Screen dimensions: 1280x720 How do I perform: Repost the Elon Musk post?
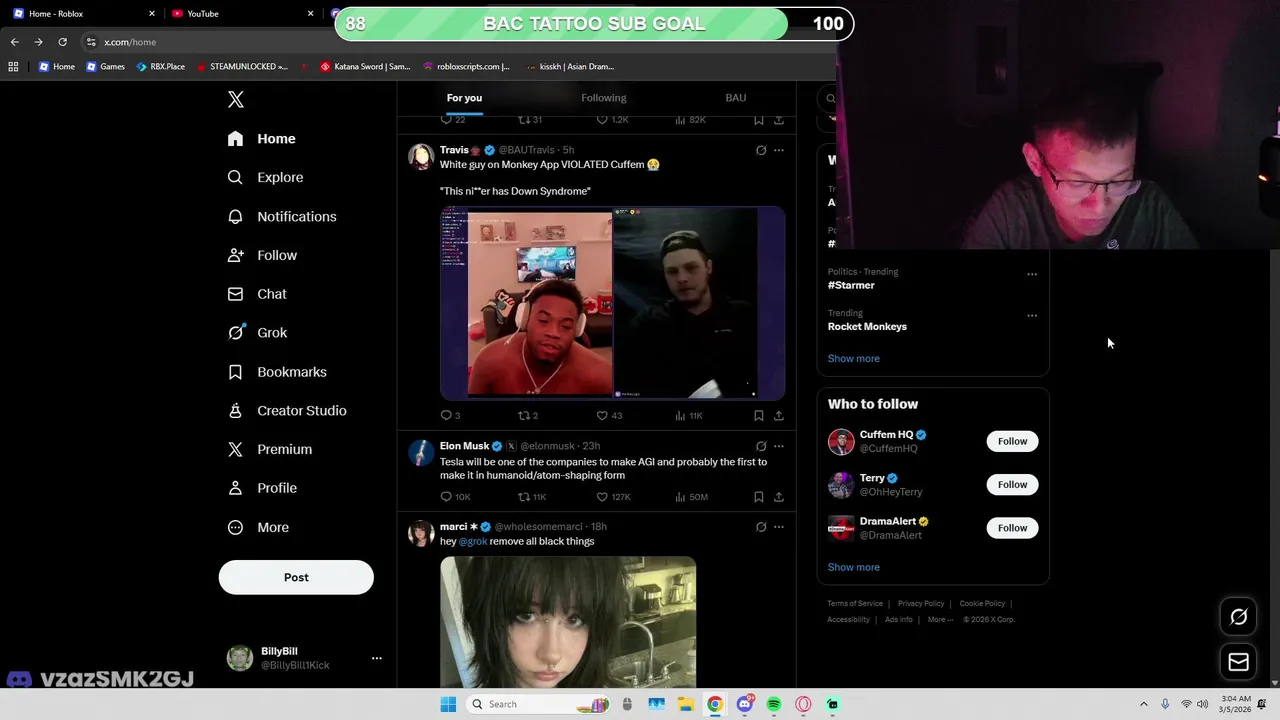531,497
